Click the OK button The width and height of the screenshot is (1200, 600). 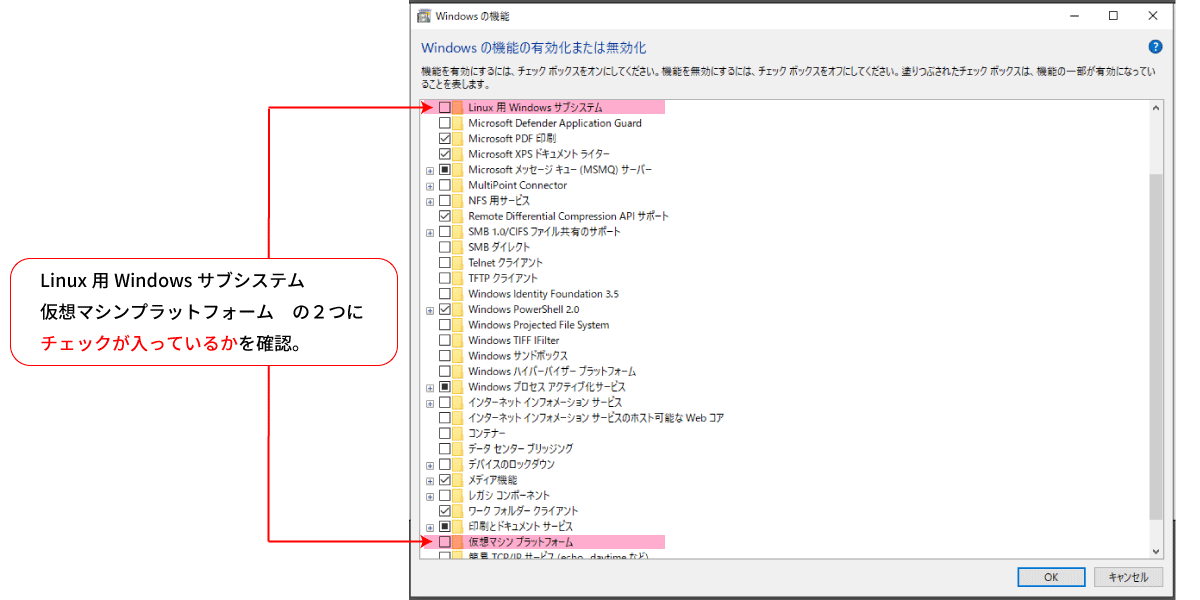[x=1051, y=577]
